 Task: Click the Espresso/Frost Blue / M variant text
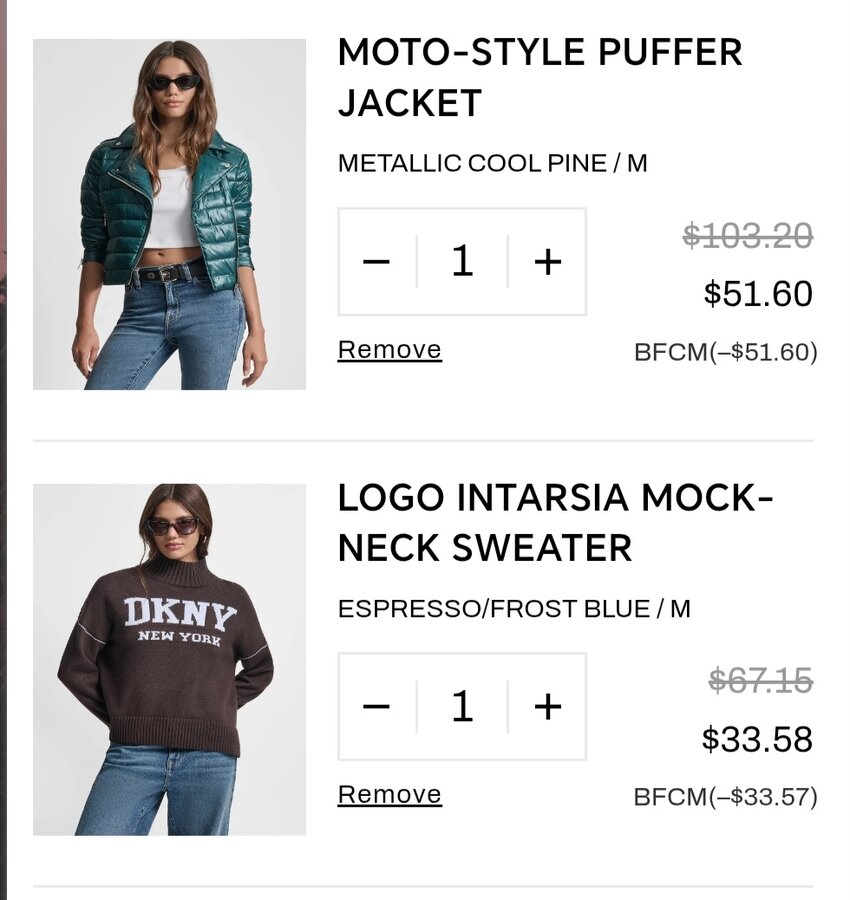point(514,608)
